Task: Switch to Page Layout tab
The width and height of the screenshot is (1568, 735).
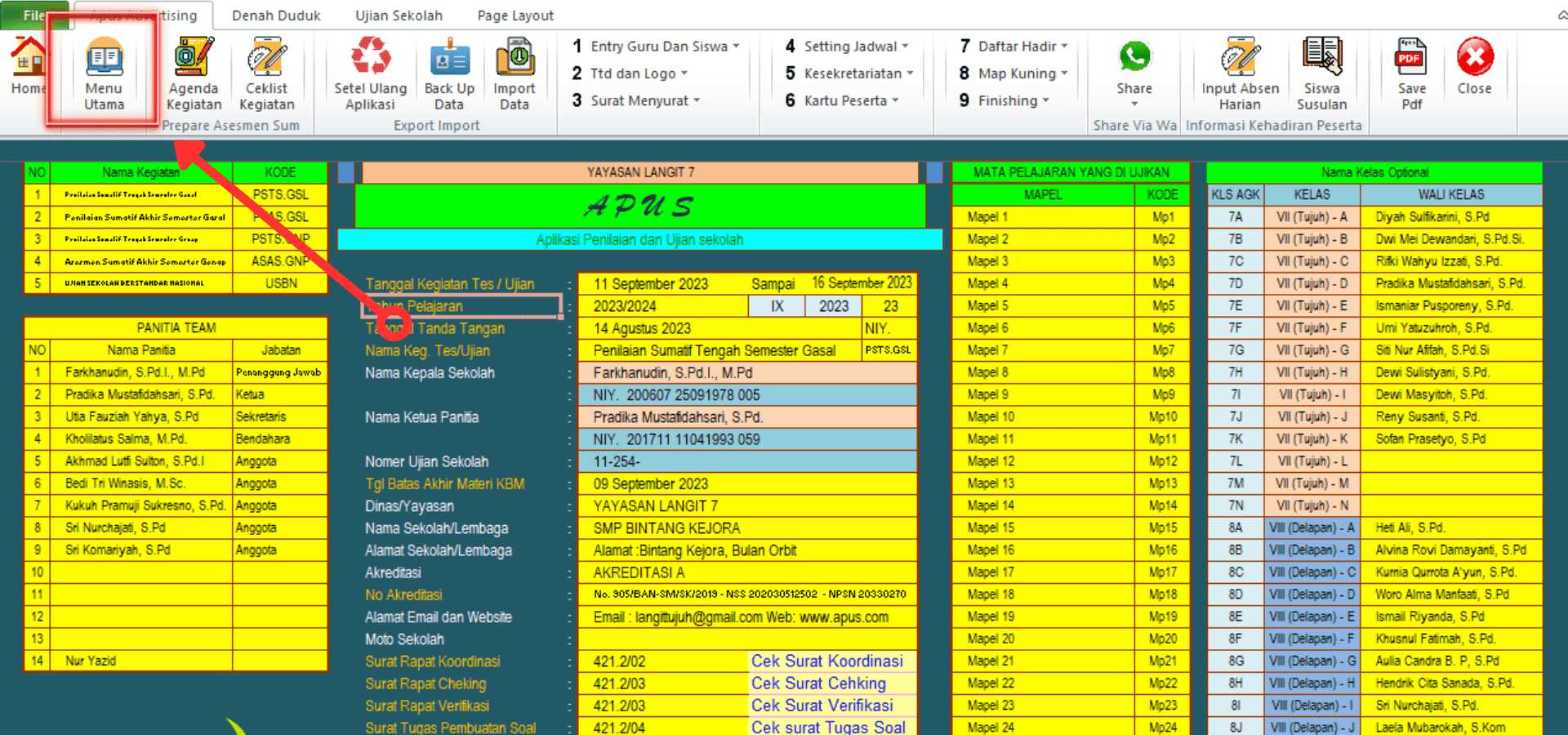Action: tap(515, 16)
